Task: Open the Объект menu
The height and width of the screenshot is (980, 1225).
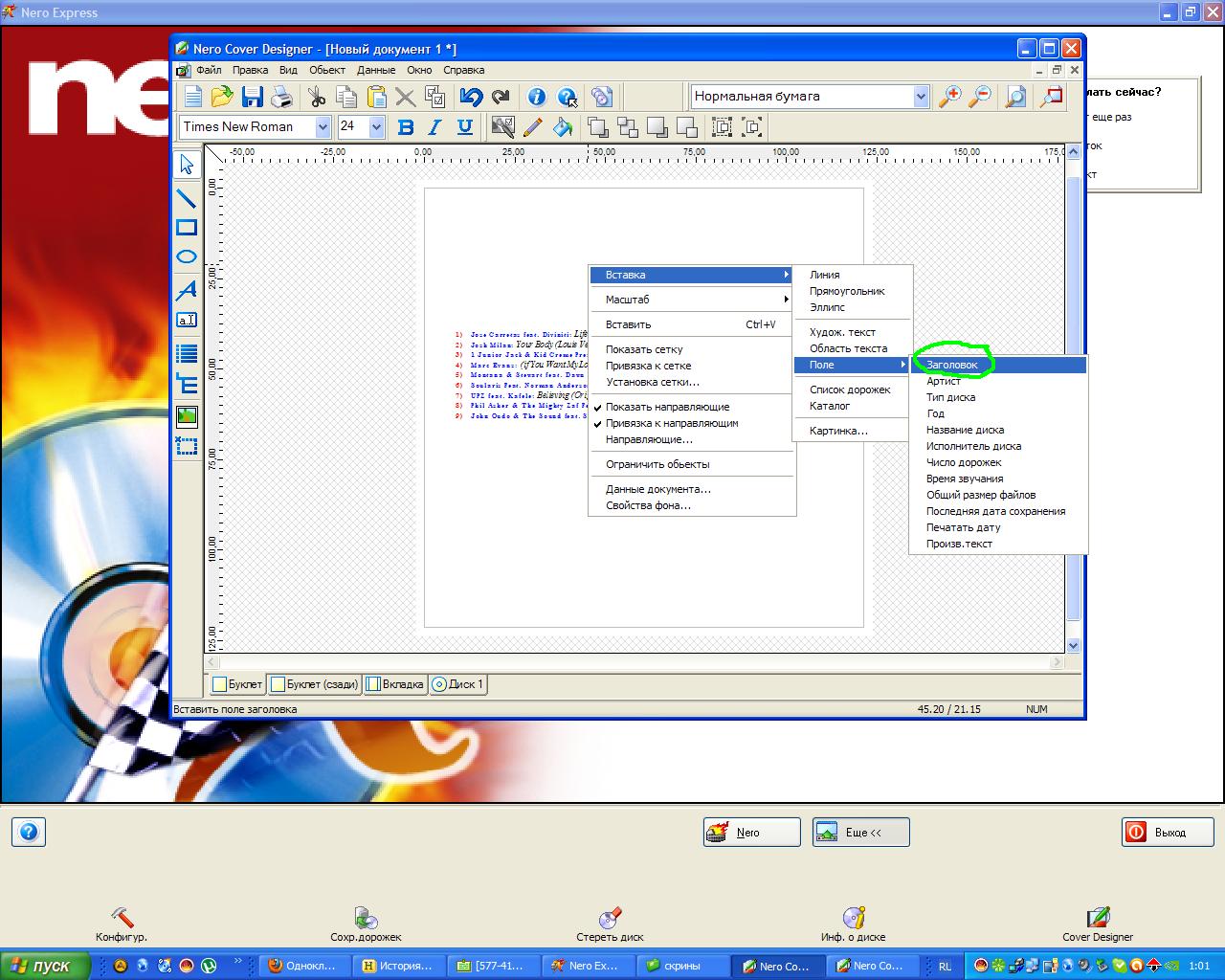Action: [x=327, y=70]
